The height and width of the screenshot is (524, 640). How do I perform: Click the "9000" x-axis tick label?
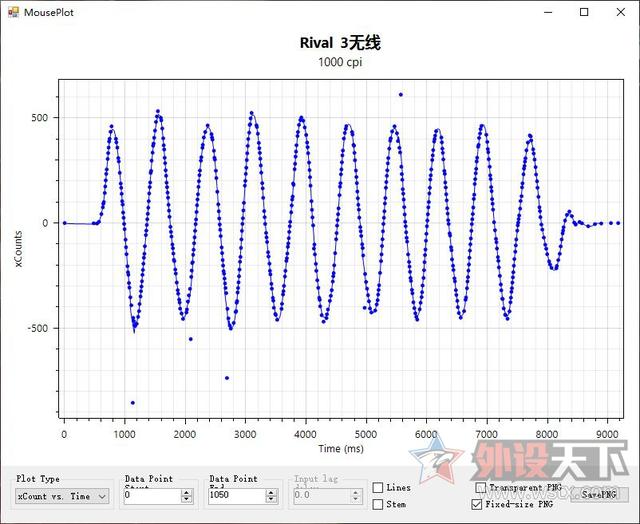click(x=607, y=434)
